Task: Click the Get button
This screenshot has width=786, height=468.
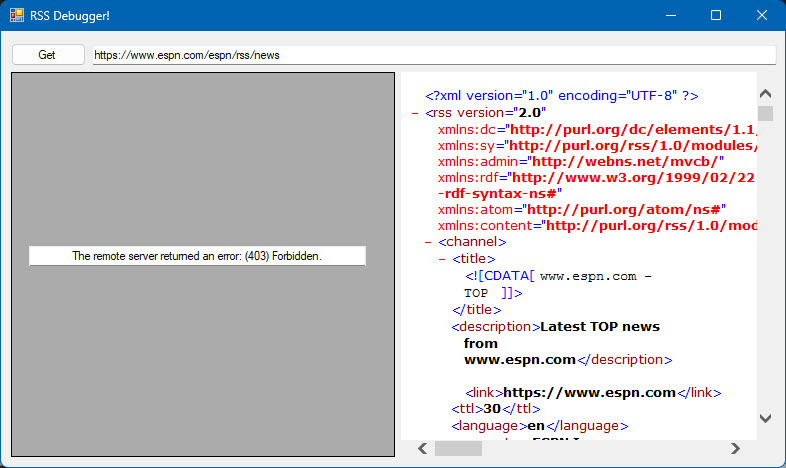Action: tap(48, 55)
